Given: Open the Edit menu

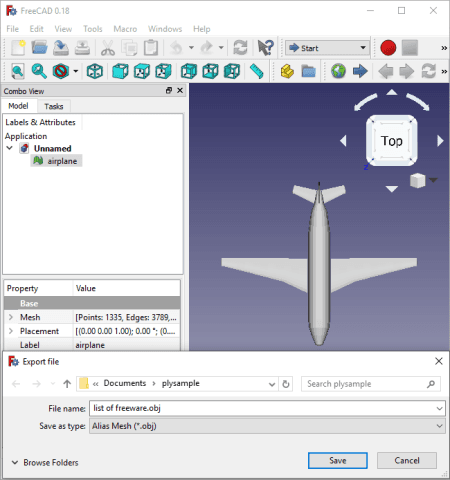Looking at the screenshot, I should coord(36,29).
